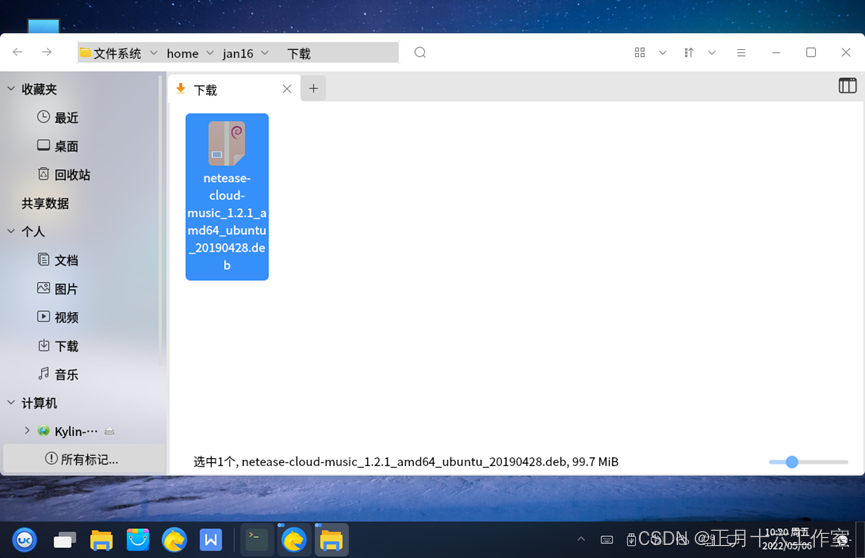Launch the first browser taskbar icon
The height and width of the screenshot is (558, 865).
tap(174, 540)
